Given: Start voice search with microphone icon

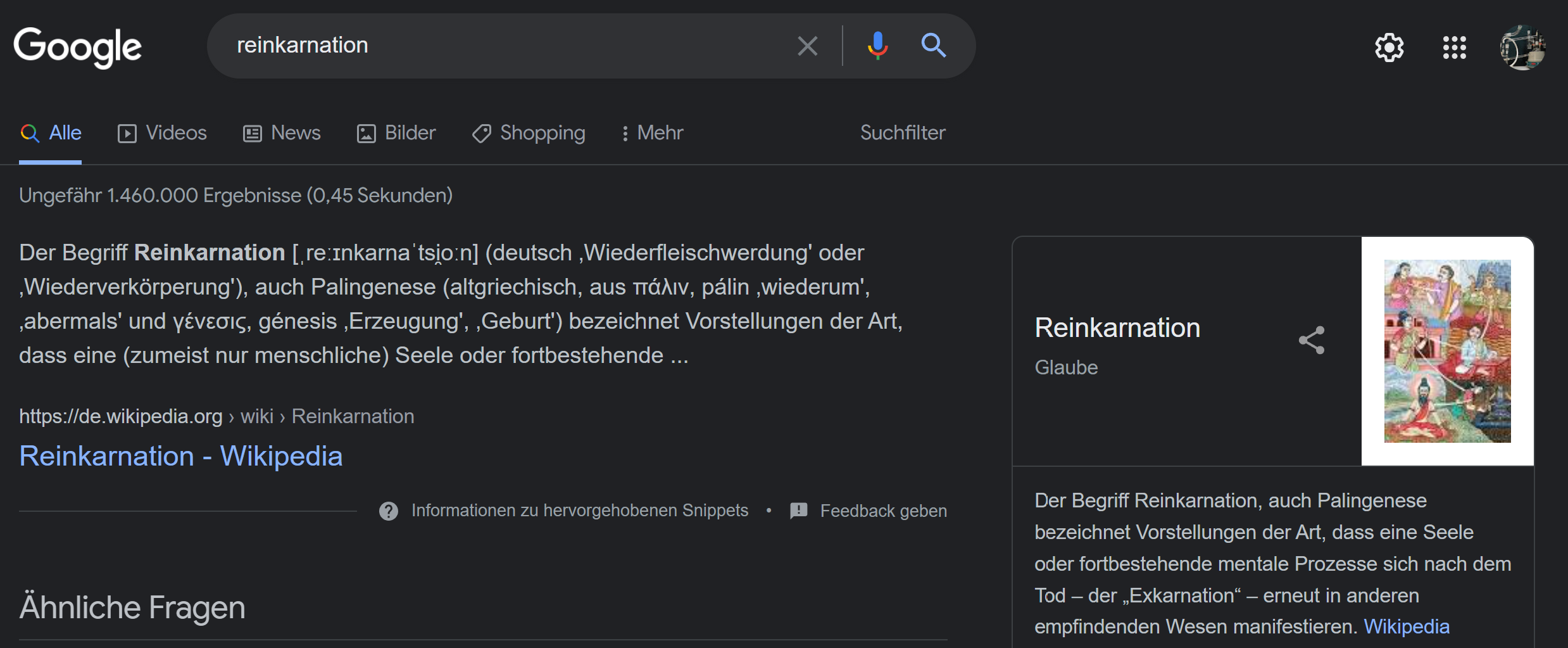Looking at the screenshot, I should (877, 46).
